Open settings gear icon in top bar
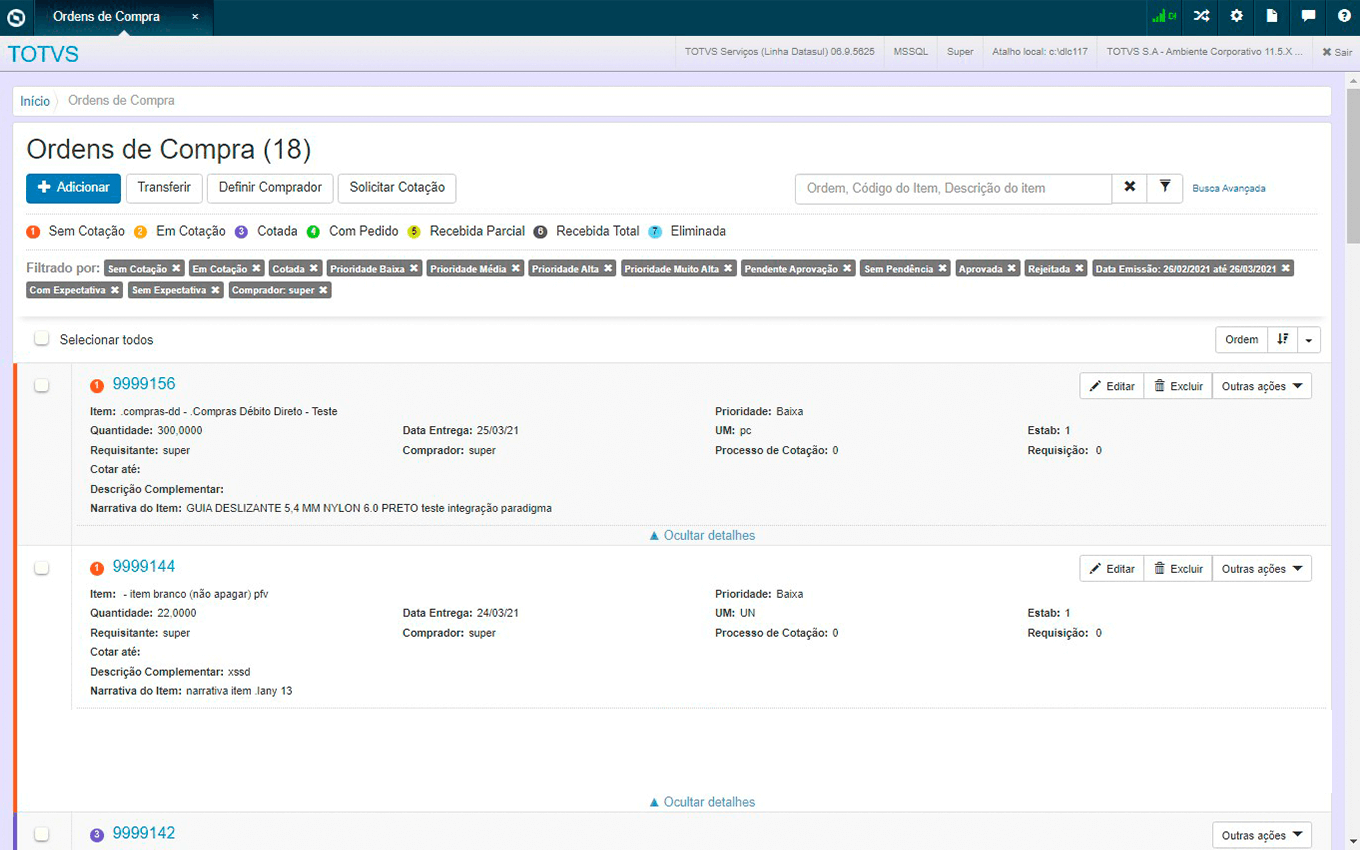 click(1237, 16)
